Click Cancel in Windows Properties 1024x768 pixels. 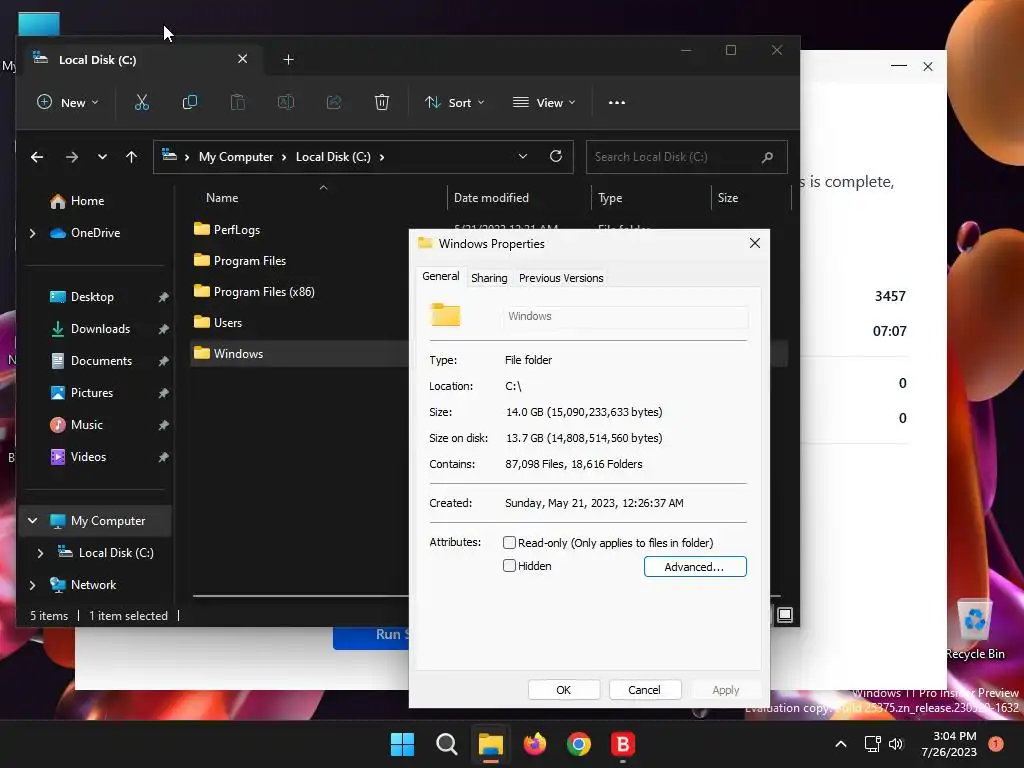(645, 690)
